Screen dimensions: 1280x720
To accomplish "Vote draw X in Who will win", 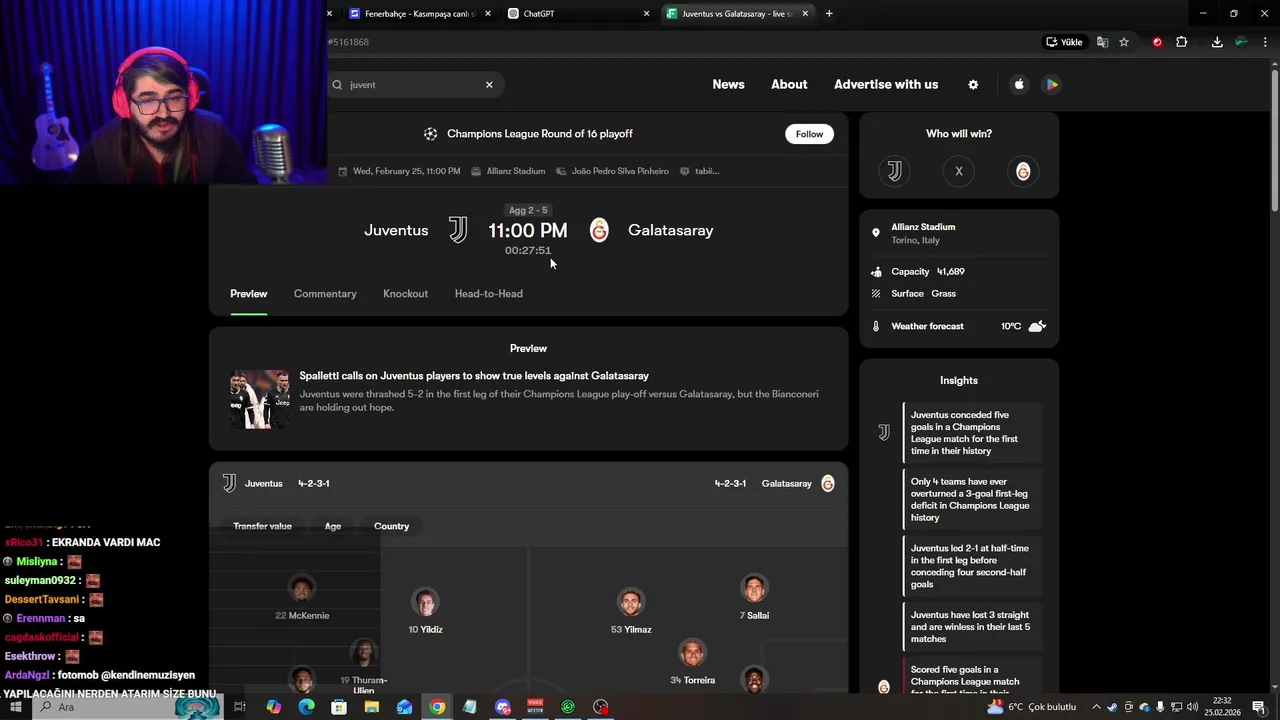I will [958, 171].
